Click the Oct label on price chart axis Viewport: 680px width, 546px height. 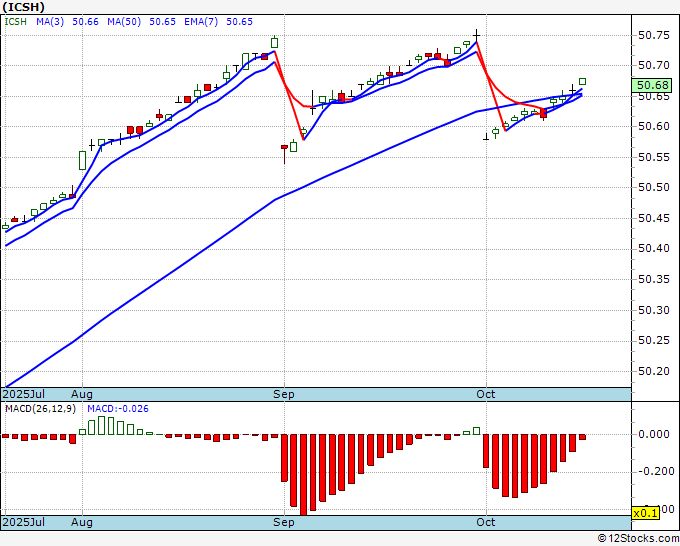click(486, 394)
